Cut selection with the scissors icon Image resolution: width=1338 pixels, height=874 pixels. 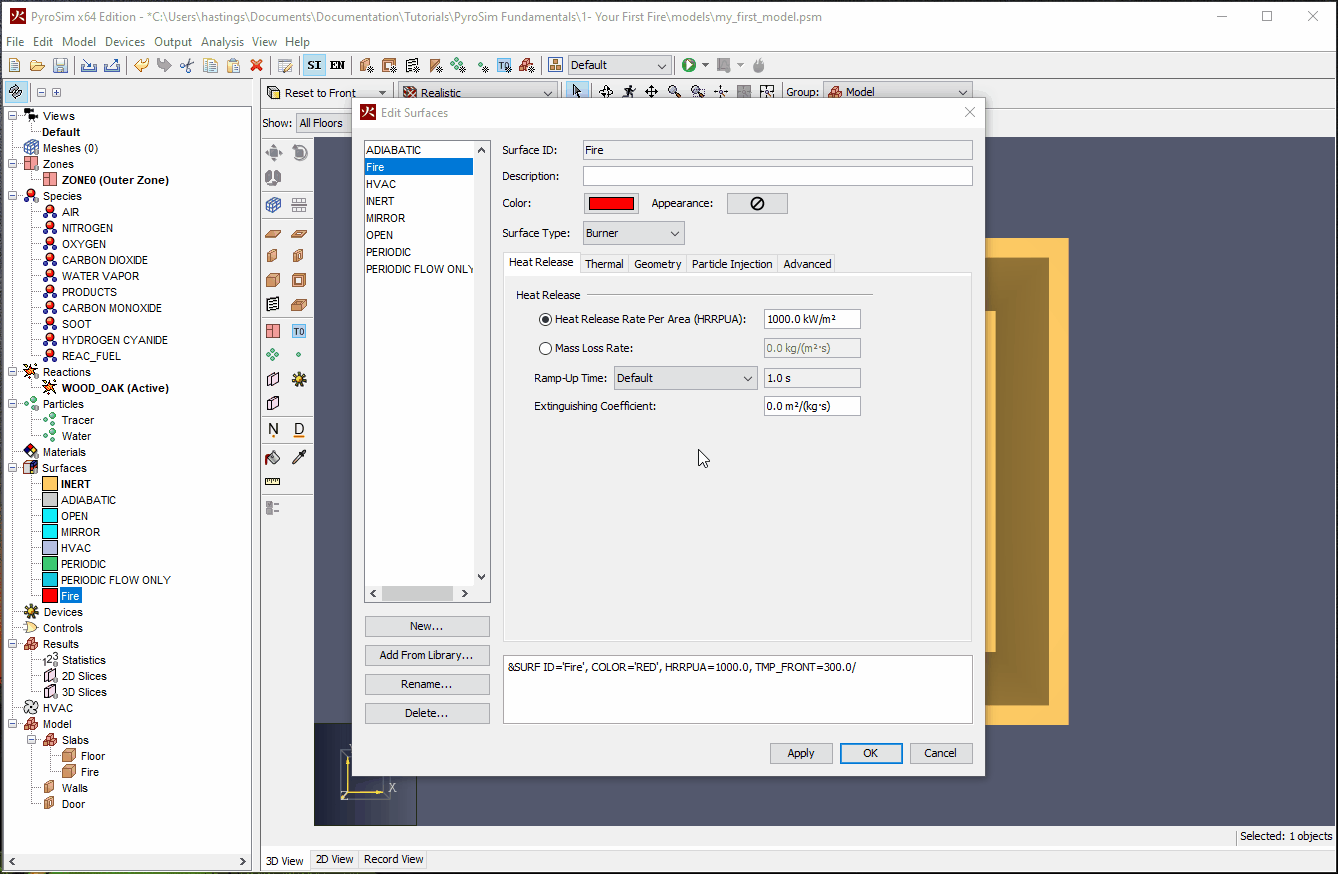tap(187, 65)
